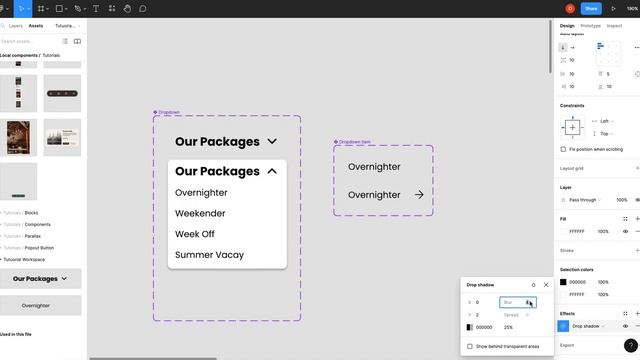Open the Help question mark button

[x=631, y=345]
